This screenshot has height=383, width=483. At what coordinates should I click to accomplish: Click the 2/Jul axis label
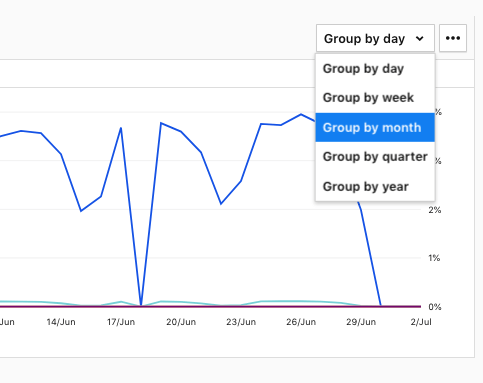pos(421,322)
